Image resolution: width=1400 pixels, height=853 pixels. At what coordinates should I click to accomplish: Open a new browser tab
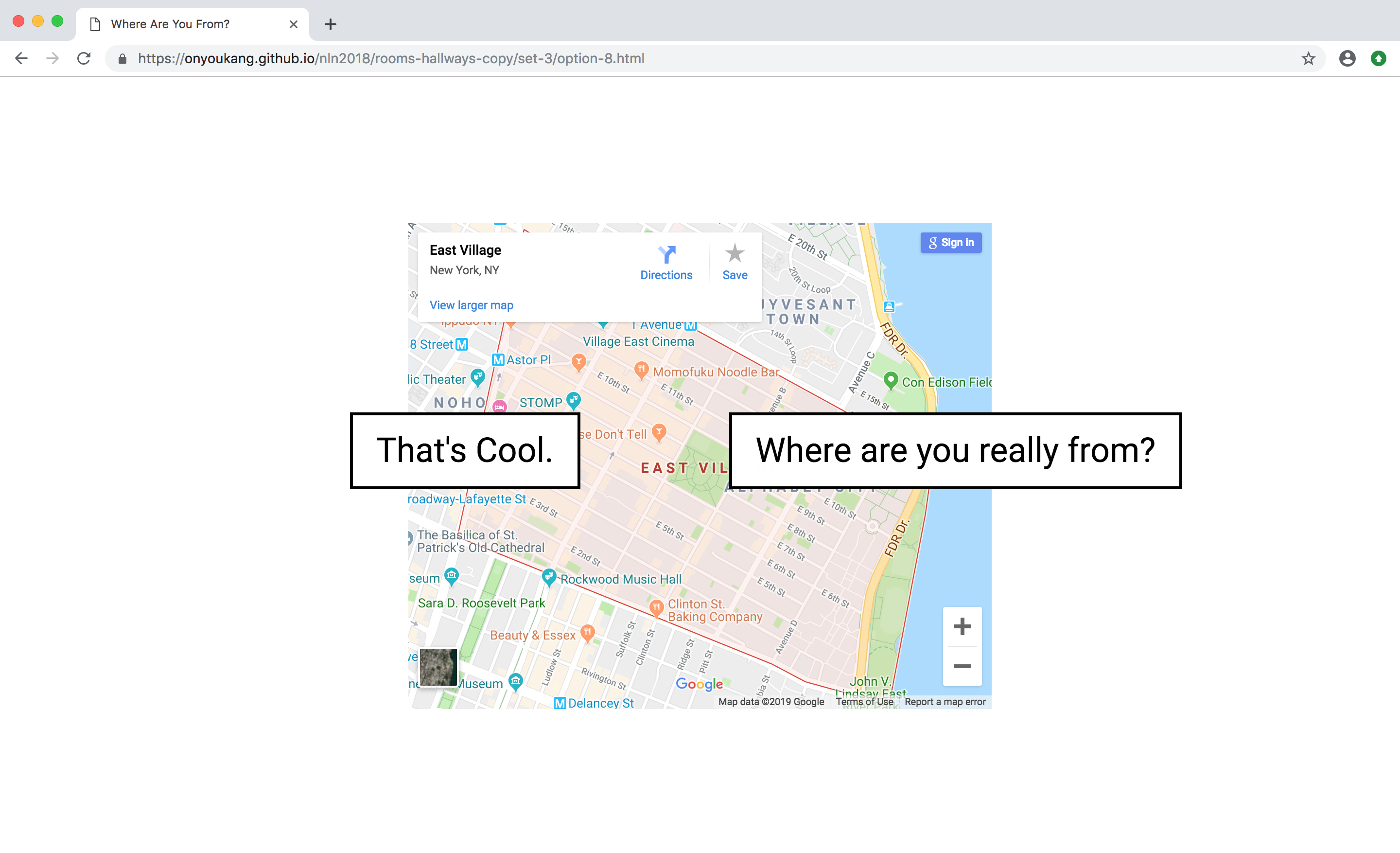tap(330, 24)
